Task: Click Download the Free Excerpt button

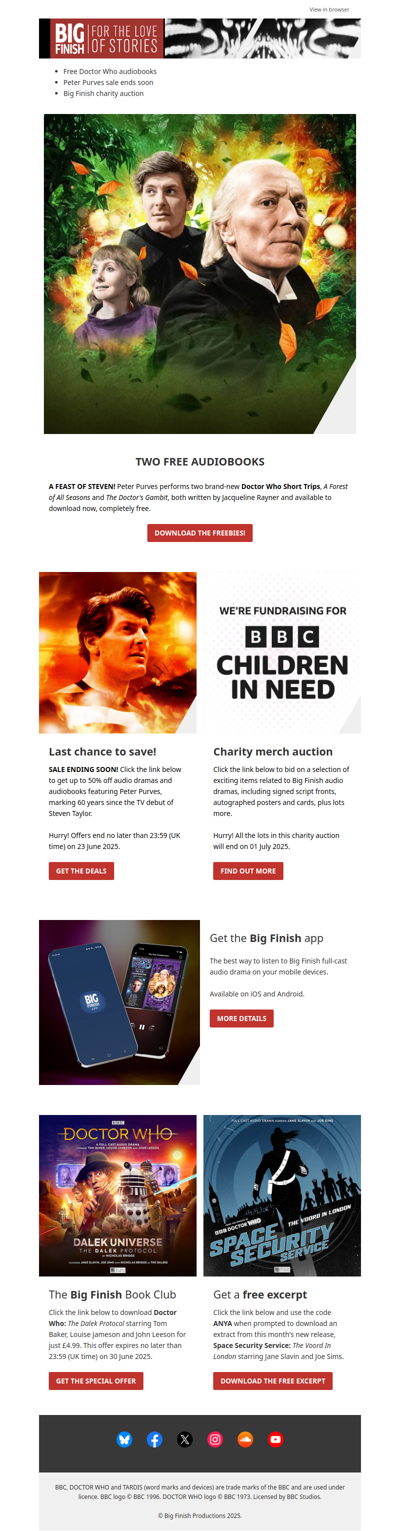Action: tap(273, 1381)
